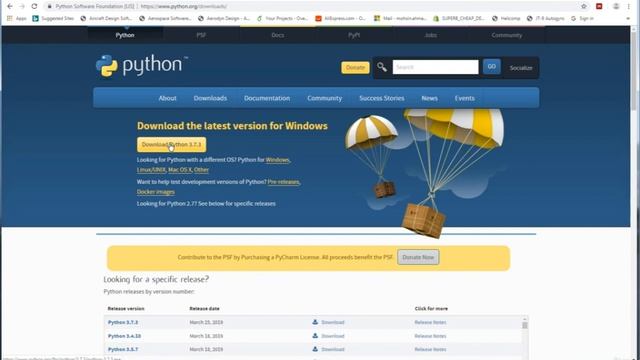Follow the Linux/UNIX link
The height and width of the screenshot is (360, 640).
(x=151, y=170)
